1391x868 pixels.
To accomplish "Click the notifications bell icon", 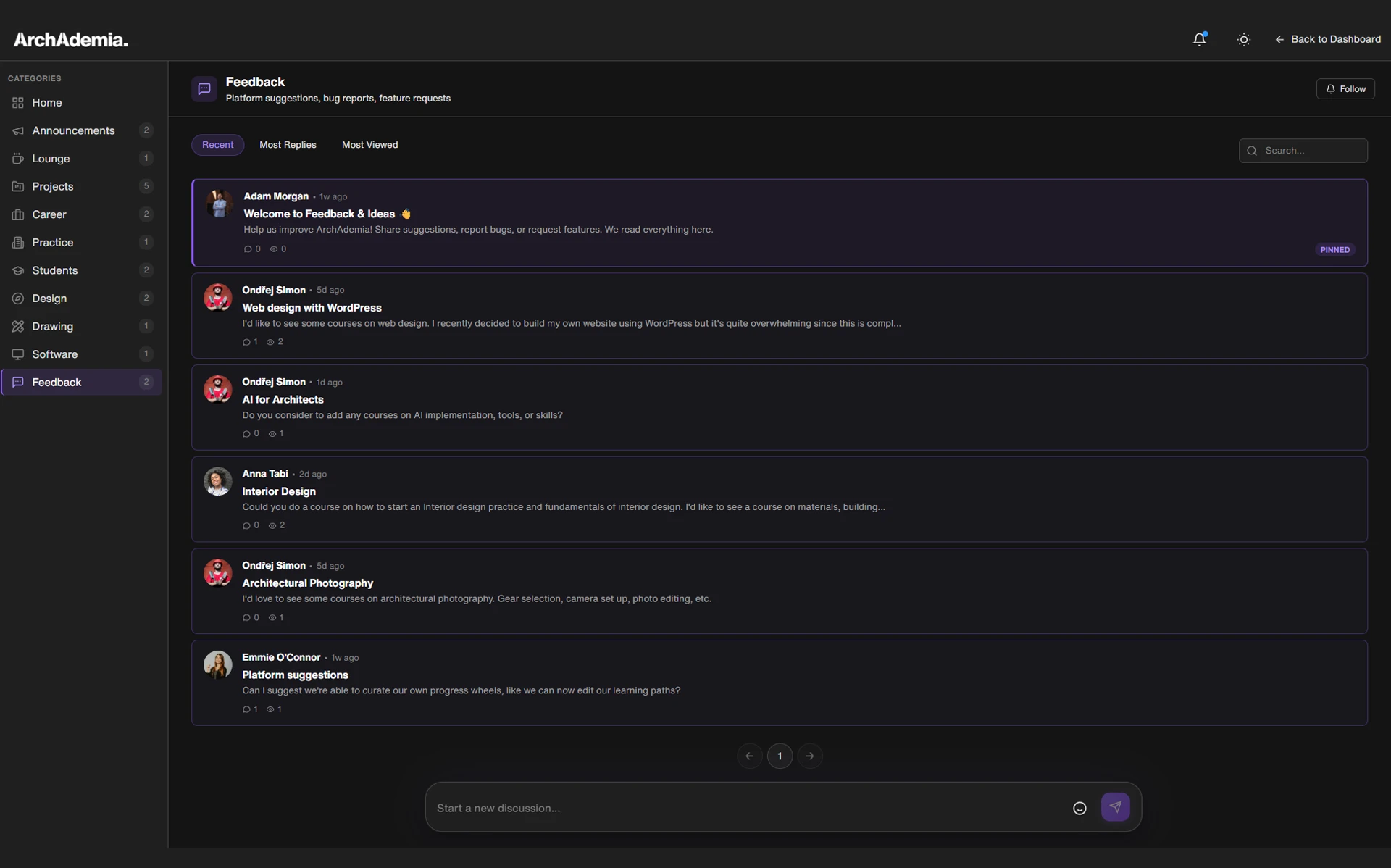I will click(1199, 39).
